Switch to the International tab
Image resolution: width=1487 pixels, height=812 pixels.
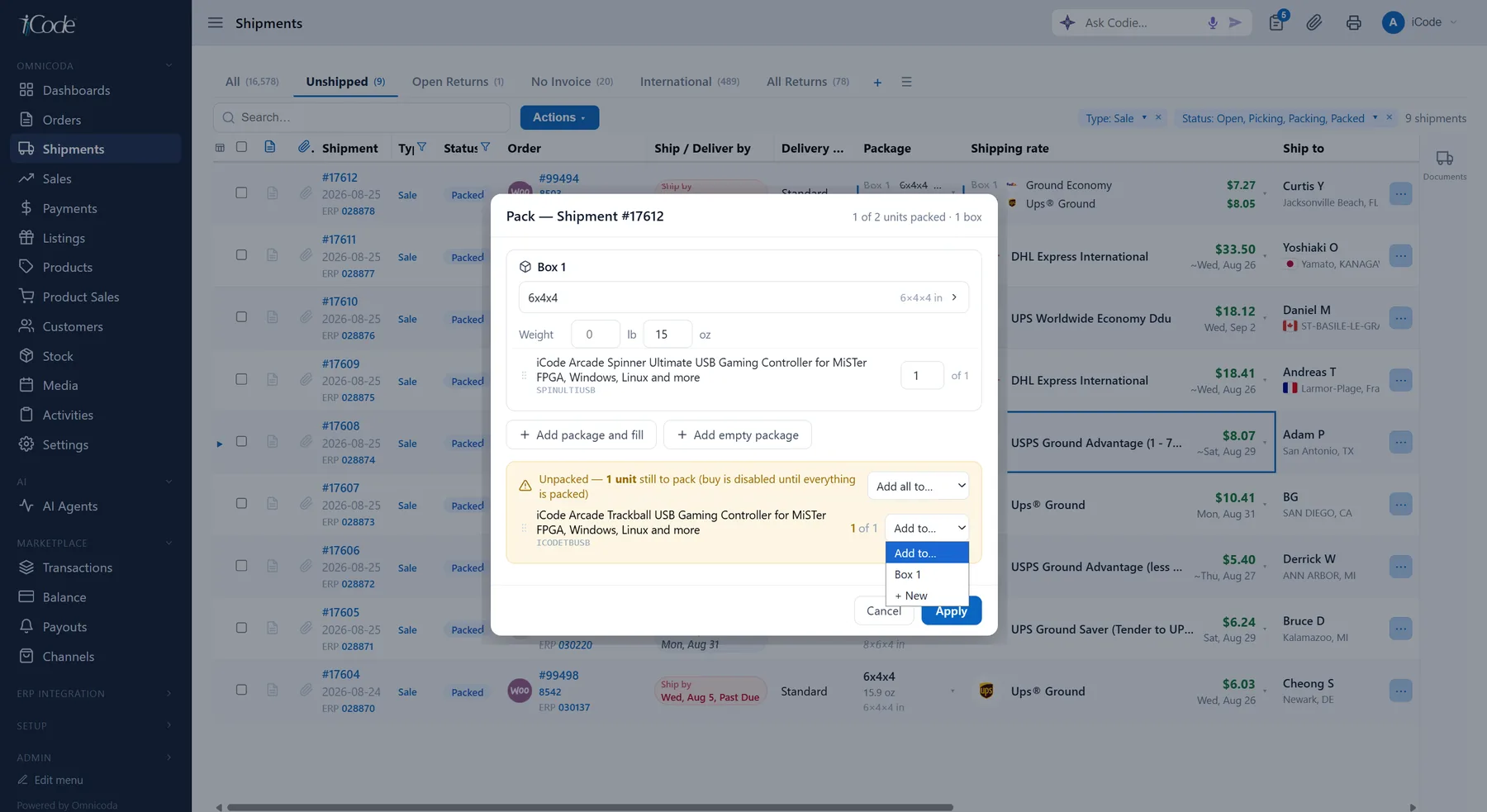(x=689, y=82)
